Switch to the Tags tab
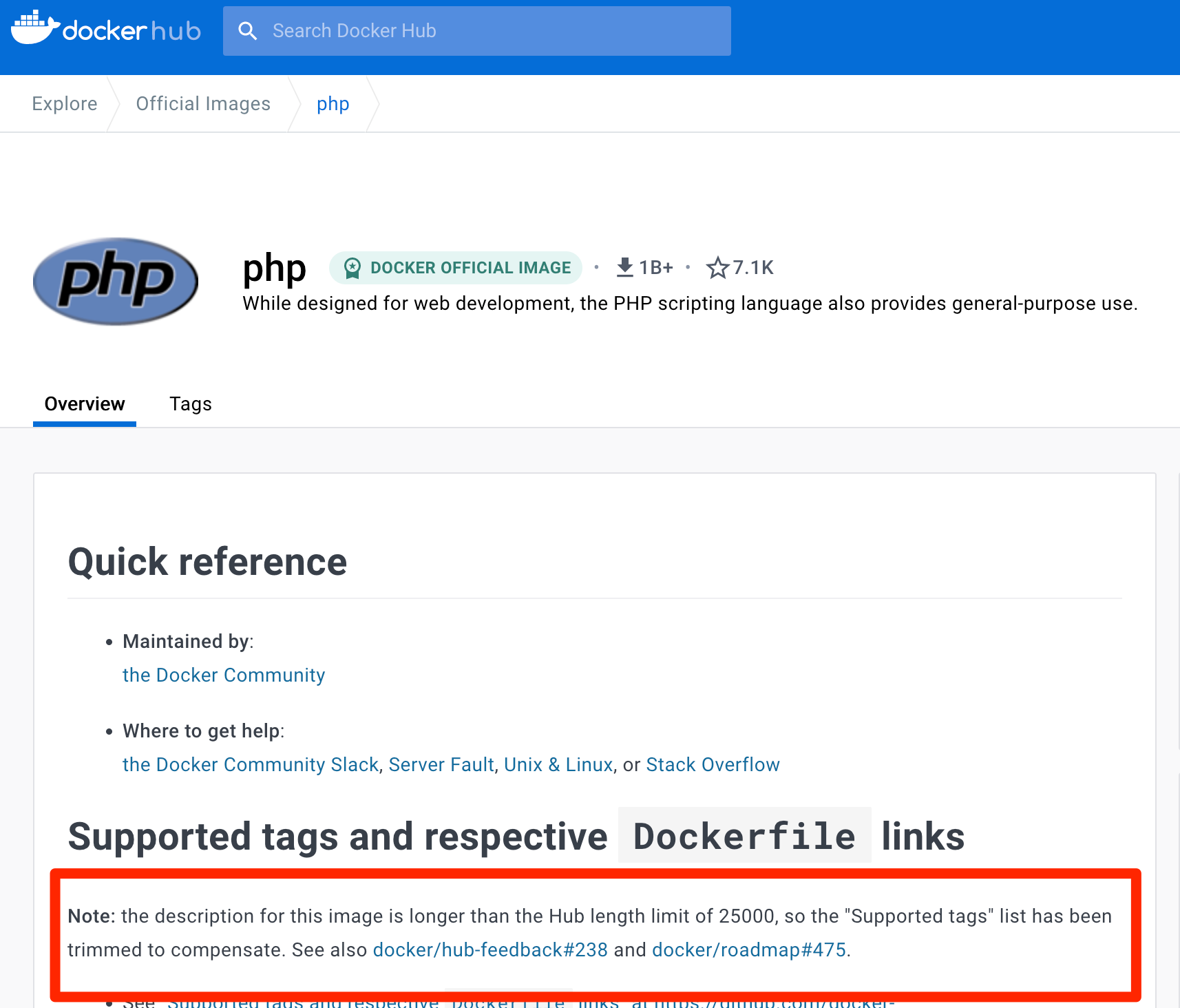The height and width of the screenshot is (1008, 1180). click(x=191, y=404)
